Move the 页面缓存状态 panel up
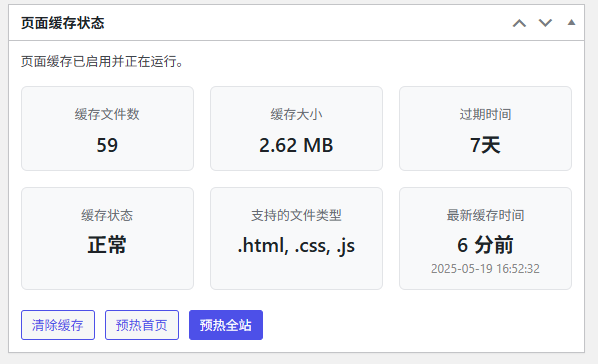598x364 pixels. (x=519, y=23)
